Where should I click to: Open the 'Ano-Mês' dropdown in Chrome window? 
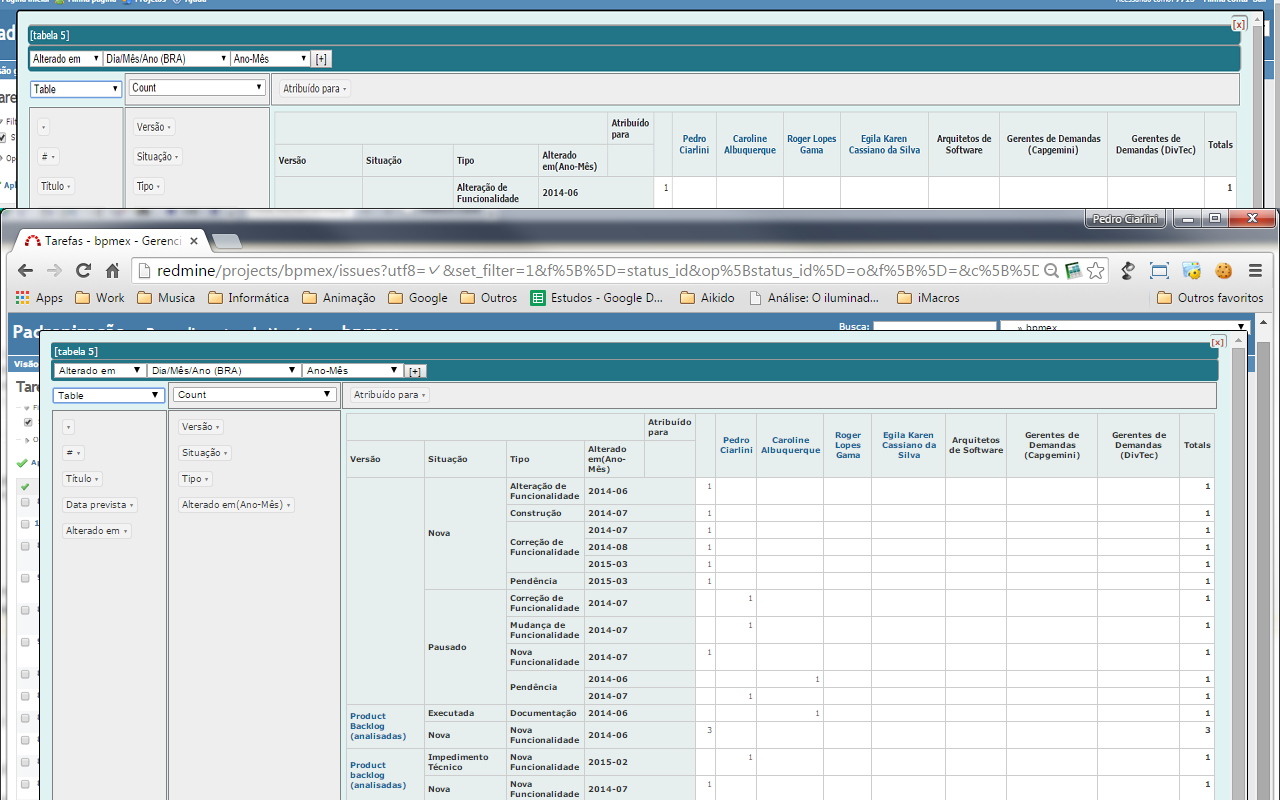pos(353,370)
